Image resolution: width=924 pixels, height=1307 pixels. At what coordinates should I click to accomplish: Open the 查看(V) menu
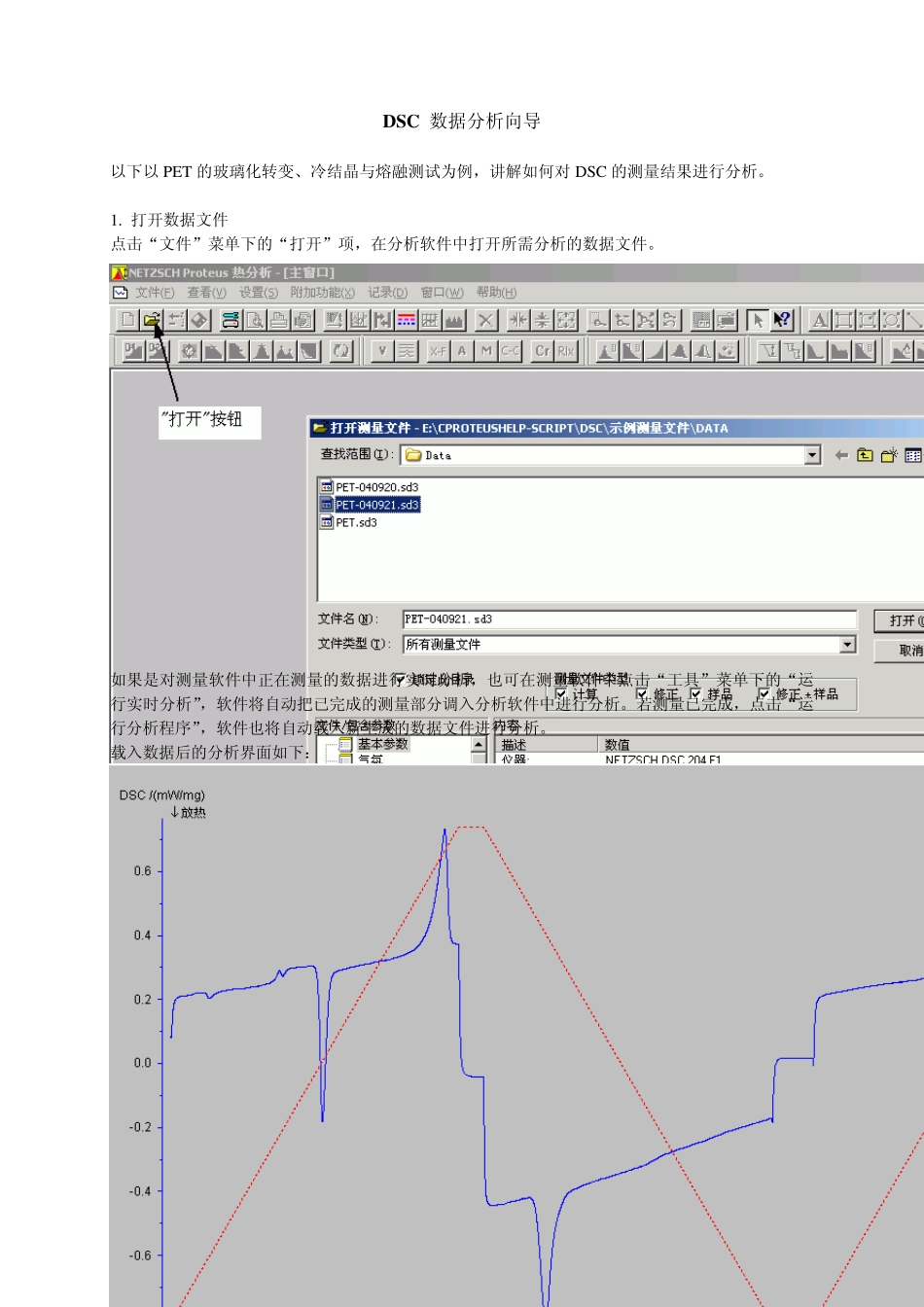point(206,292)
